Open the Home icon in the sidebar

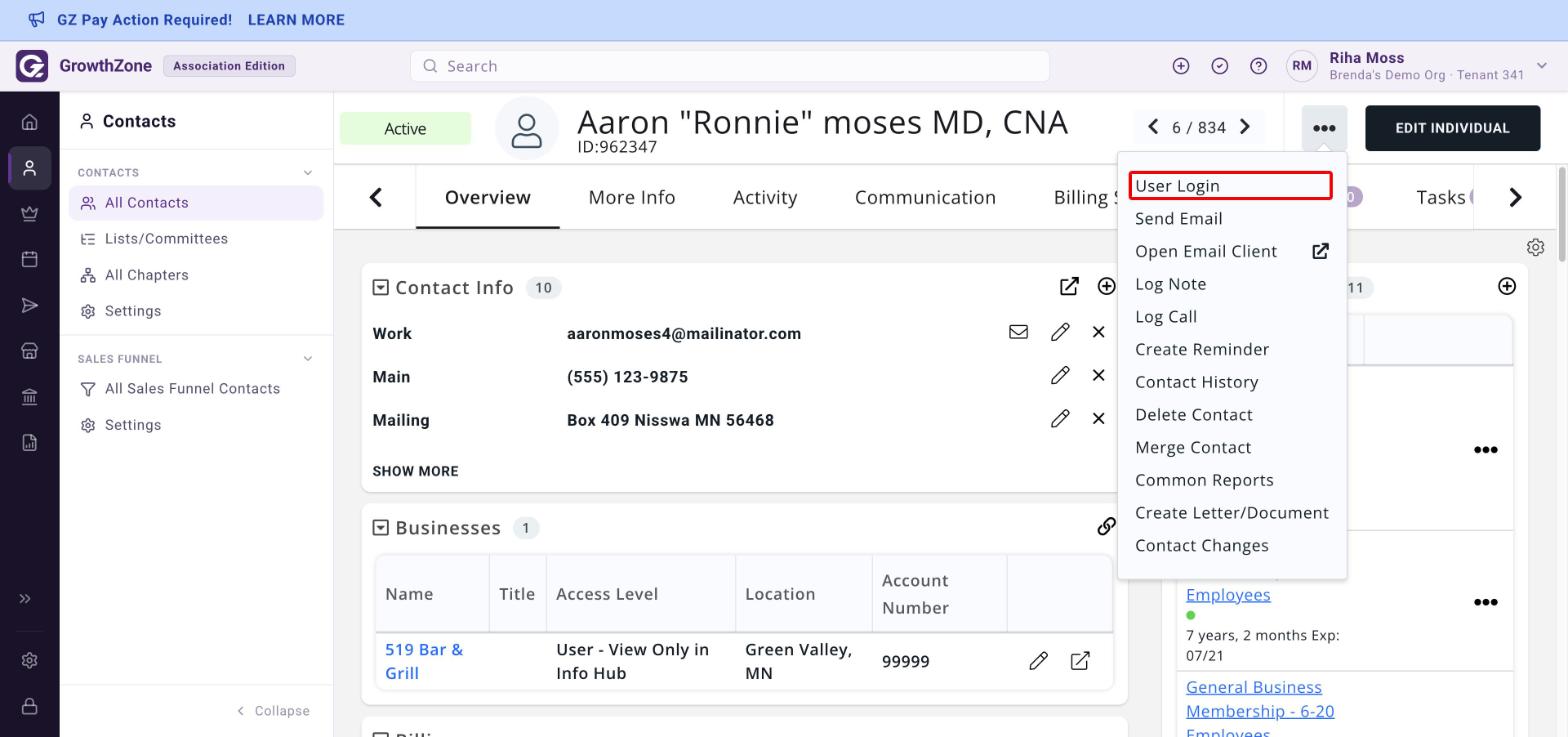[x=30, y=122]
